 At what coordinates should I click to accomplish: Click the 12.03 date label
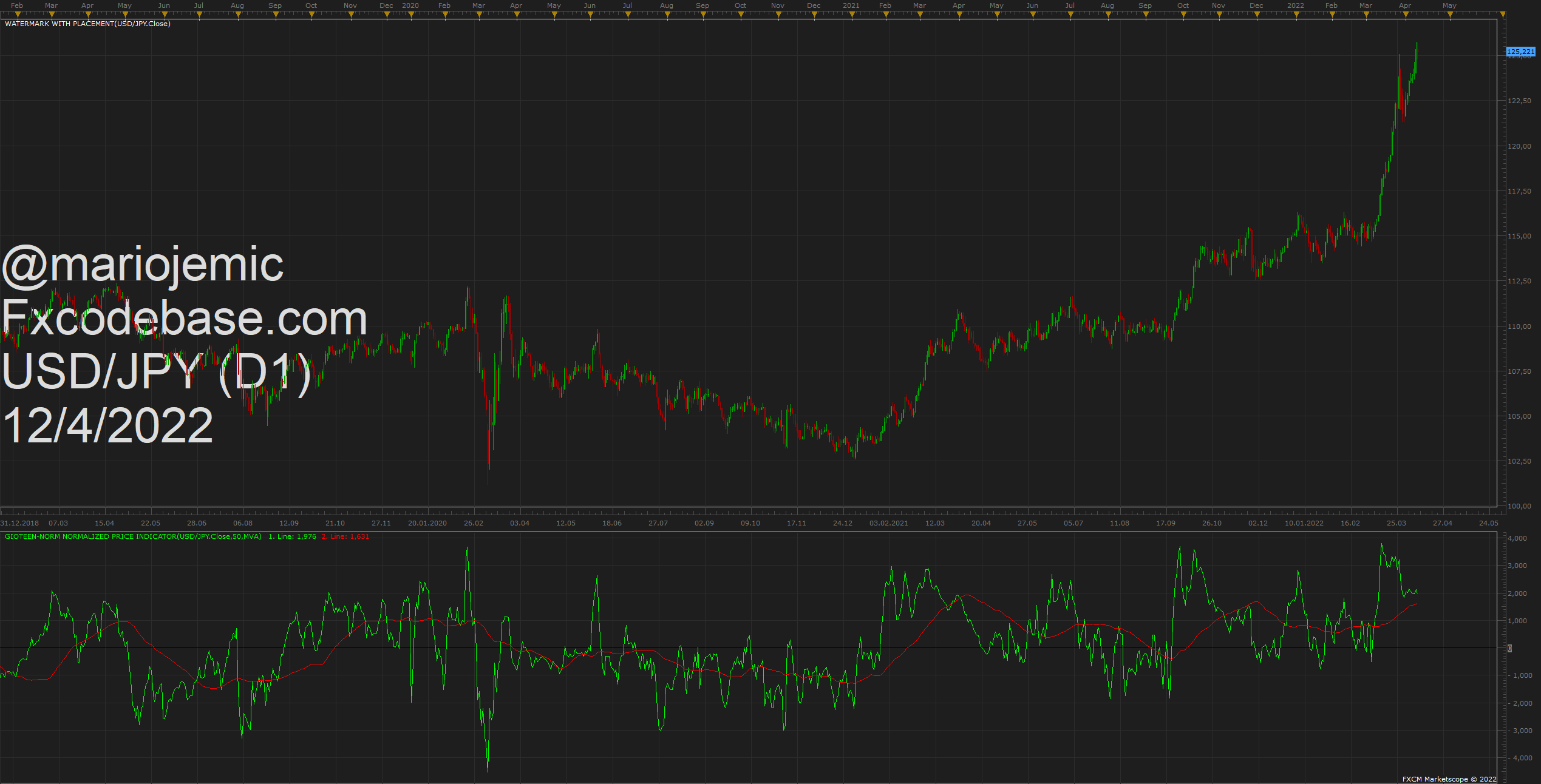pos(935,523)
